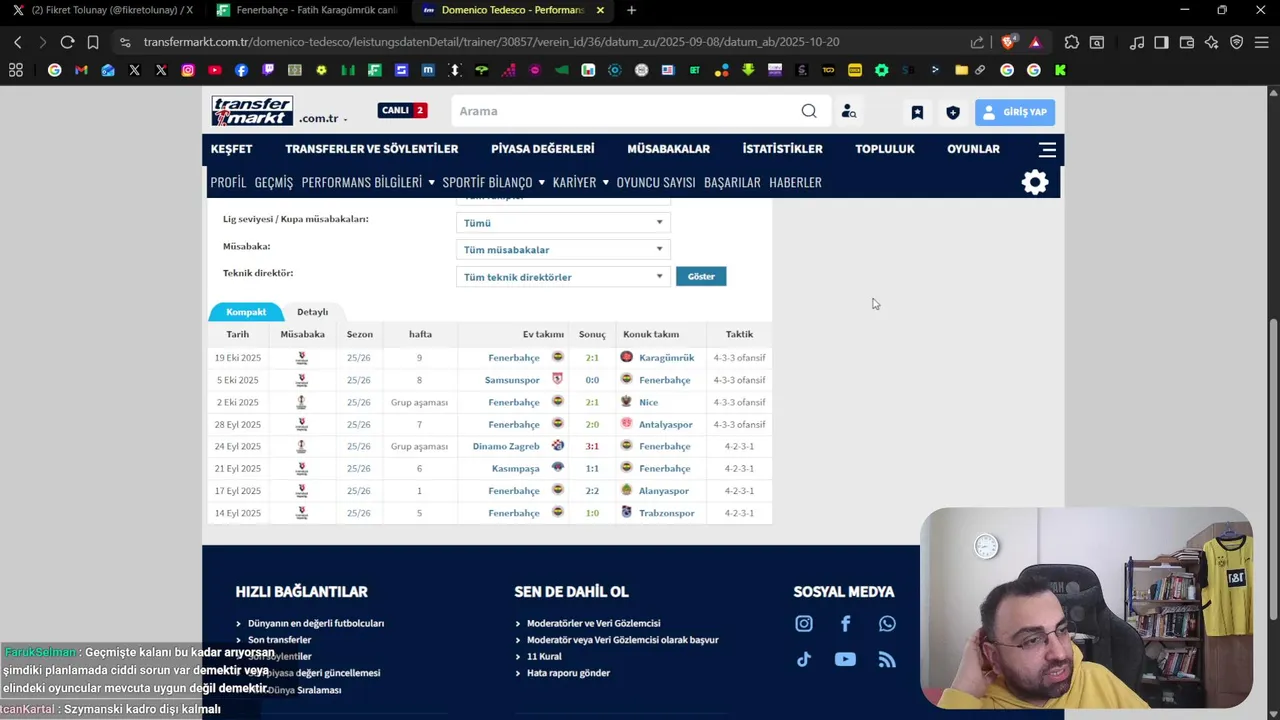Click the Twitch bookmark in bookmarks bar
1280x720 pixels.
point(268,70)
